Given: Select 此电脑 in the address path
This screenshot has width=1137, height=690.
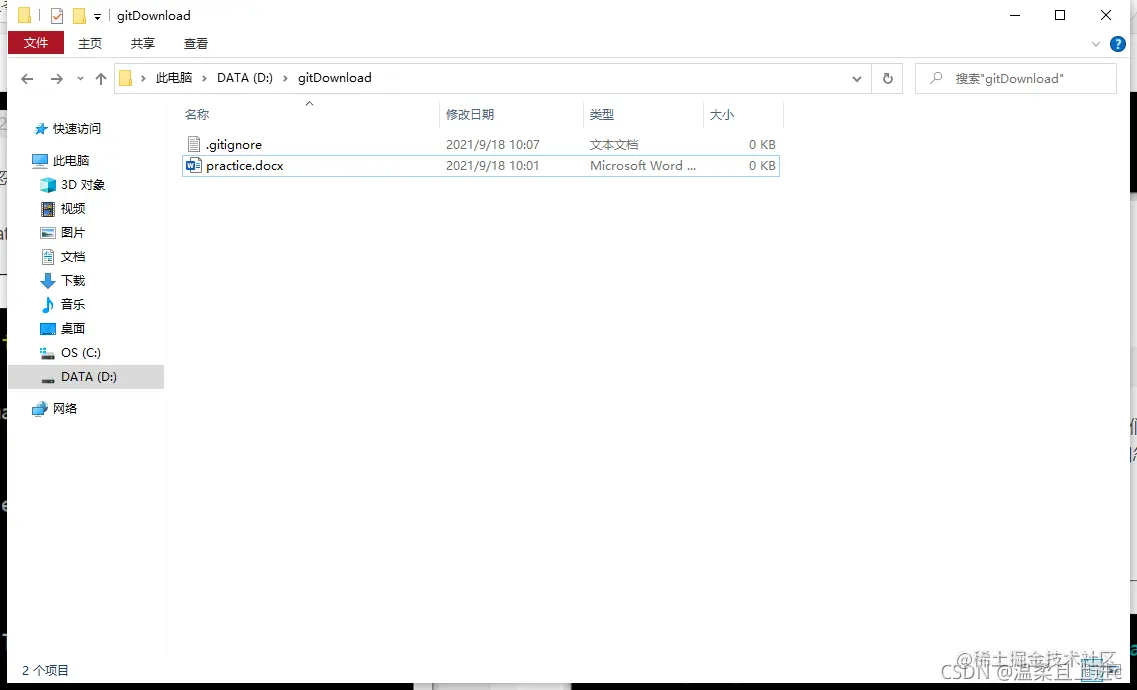Looking at the screenshot, I should click(x=174, y=78).
